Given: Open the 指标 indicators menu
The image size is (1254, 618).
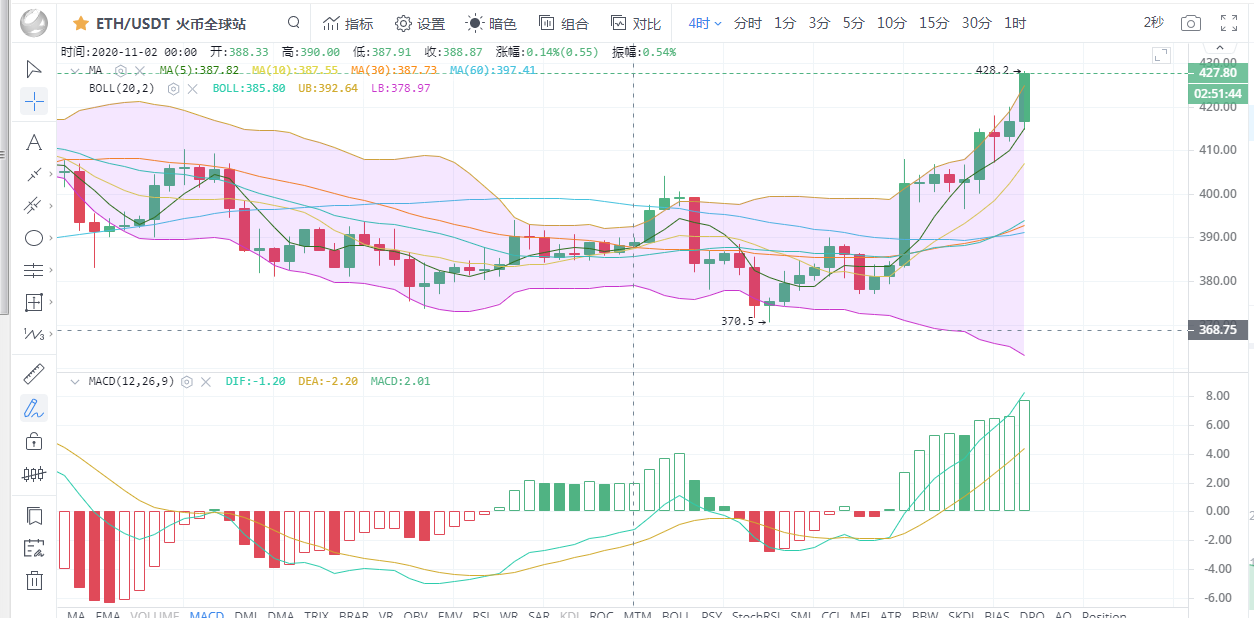Looking at the screenshot, I should (347, 23).
